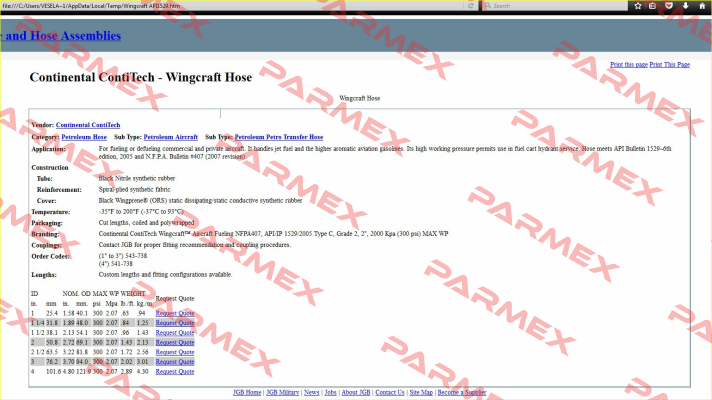Click the capitalized 'Print This Page' link
The width and height of the screenshot is (712, 400).
coord(669,64)
